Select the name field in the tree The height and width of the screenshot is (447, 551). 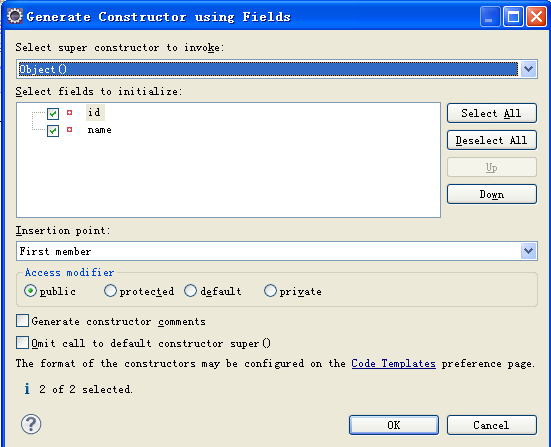point(99,130)
